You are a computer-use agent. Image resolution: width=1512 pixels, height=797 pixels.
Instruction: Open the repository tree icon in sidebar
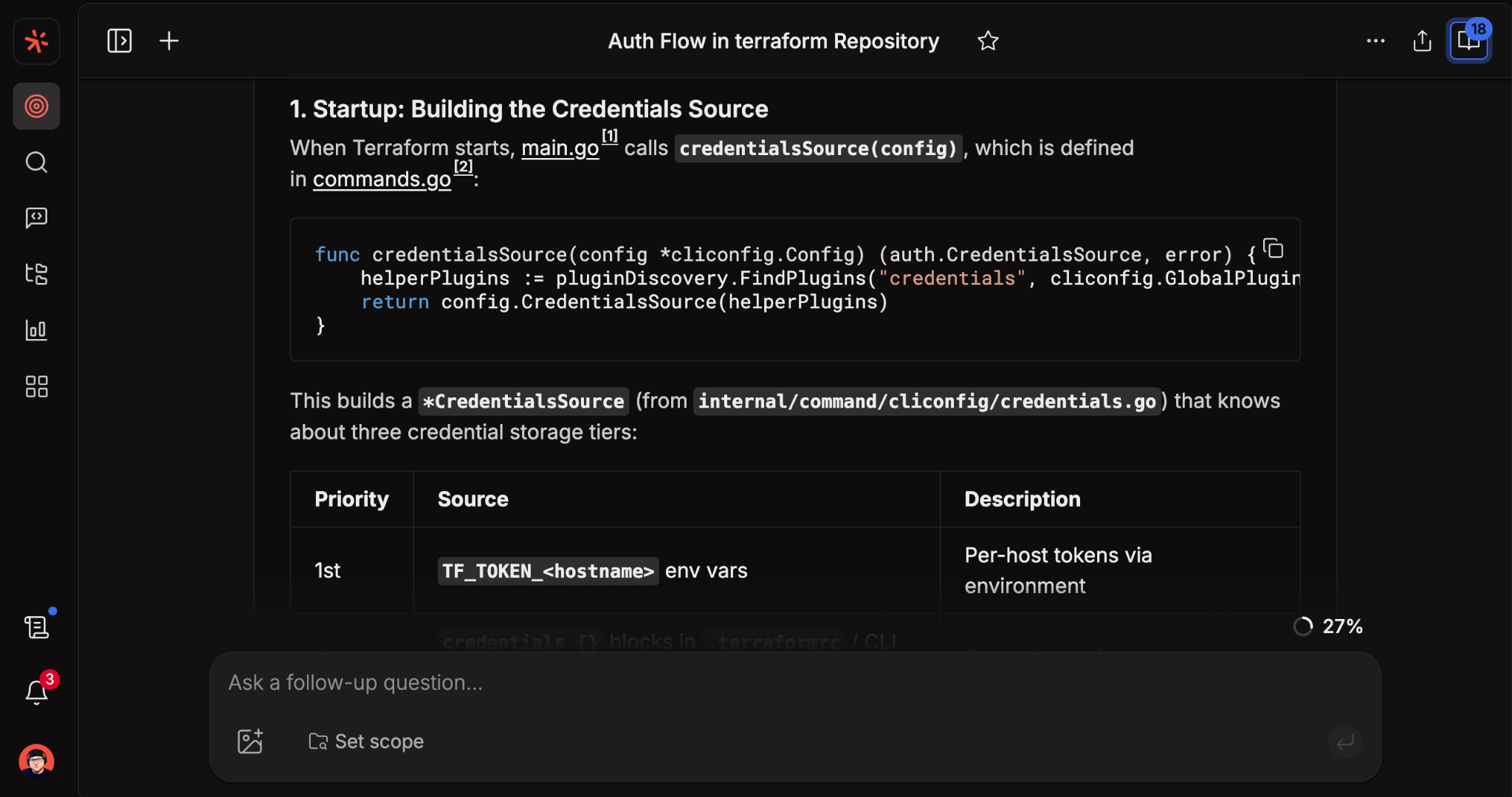point(36,274)
